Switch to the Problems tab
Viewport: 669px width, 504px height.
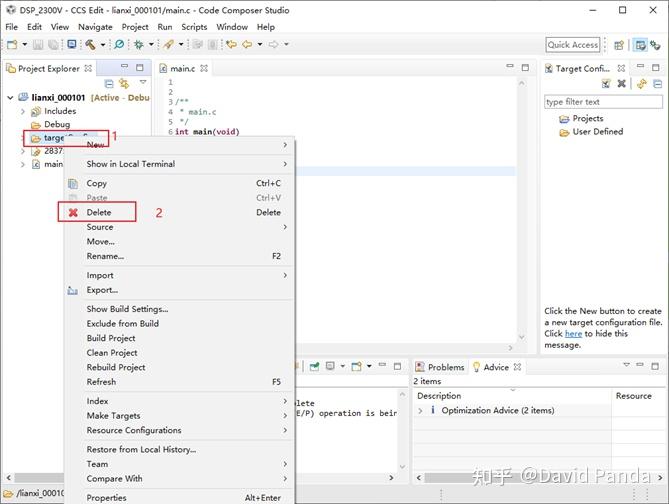(445, 367)
